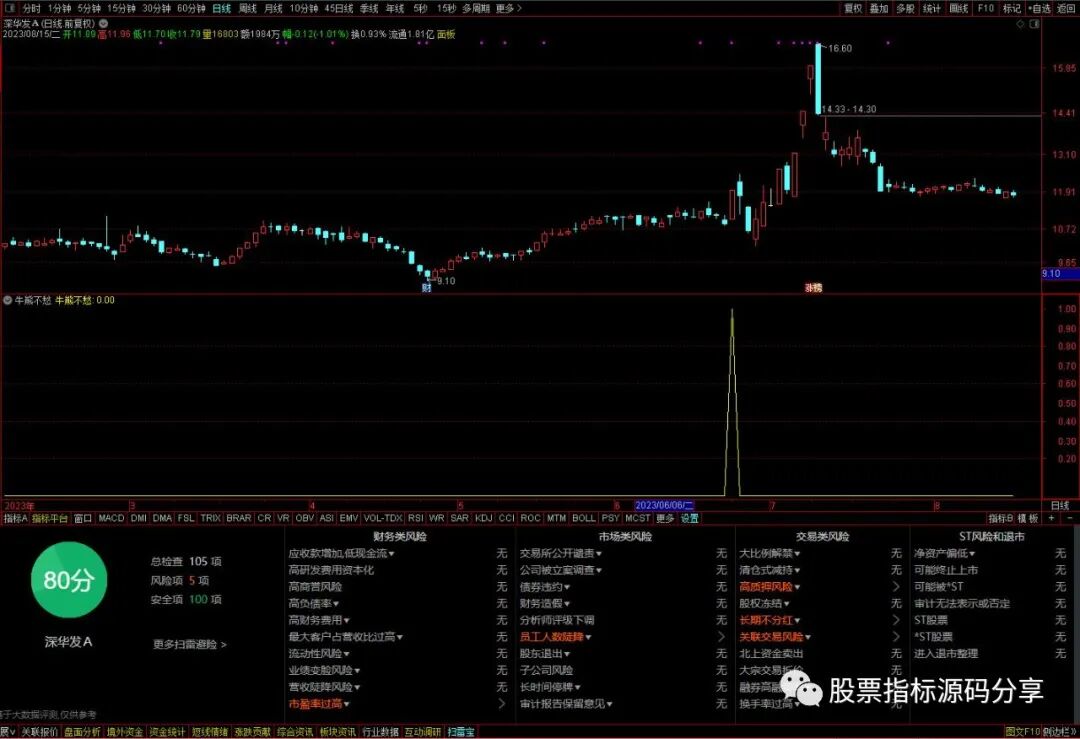The image size is (1080, 739).
Task: Click the 复权 button
Action: (853, 8)
